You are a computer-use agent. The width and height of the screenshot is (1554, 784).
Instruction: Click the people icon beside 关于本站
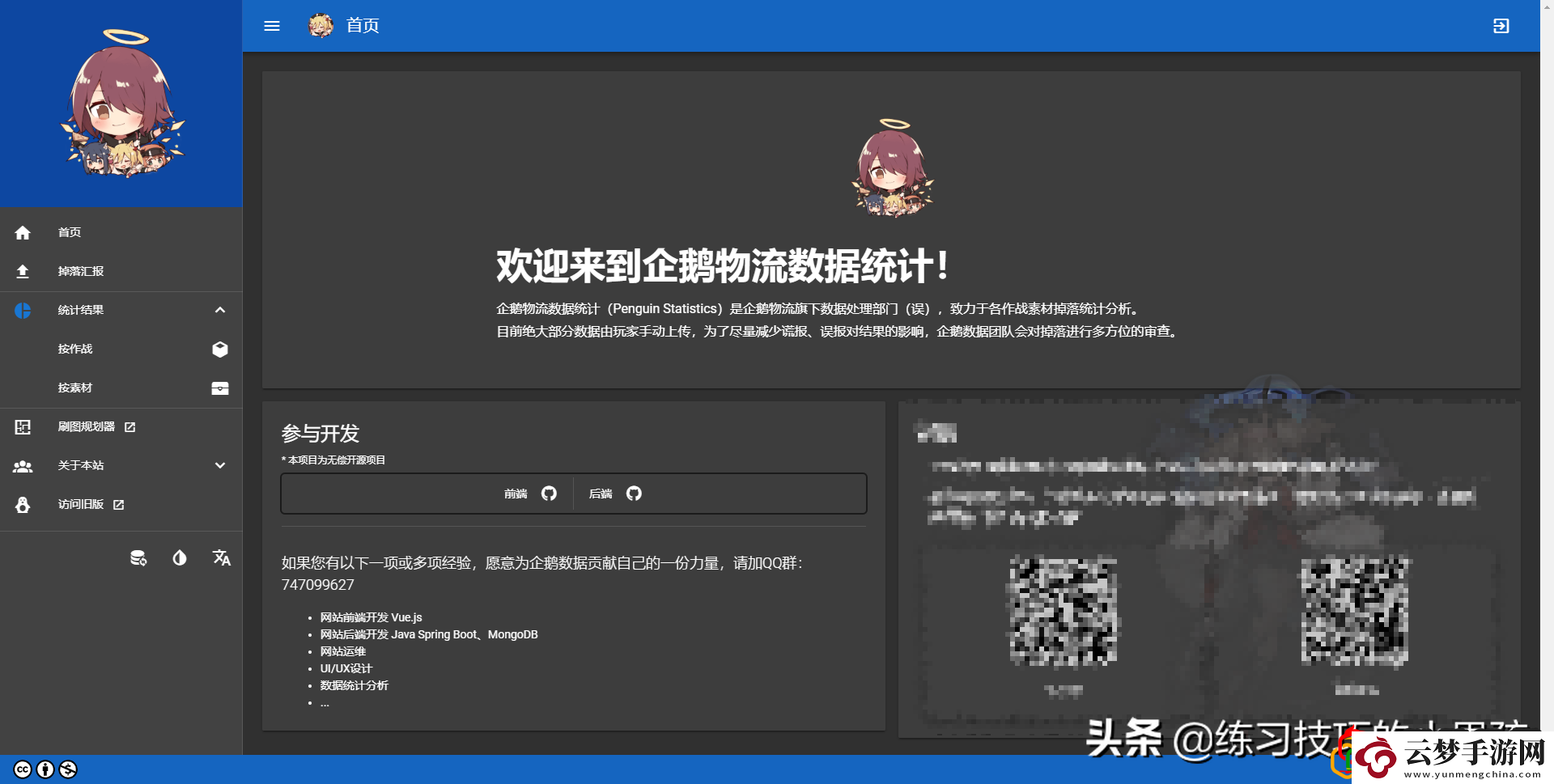tap(23, 466)
